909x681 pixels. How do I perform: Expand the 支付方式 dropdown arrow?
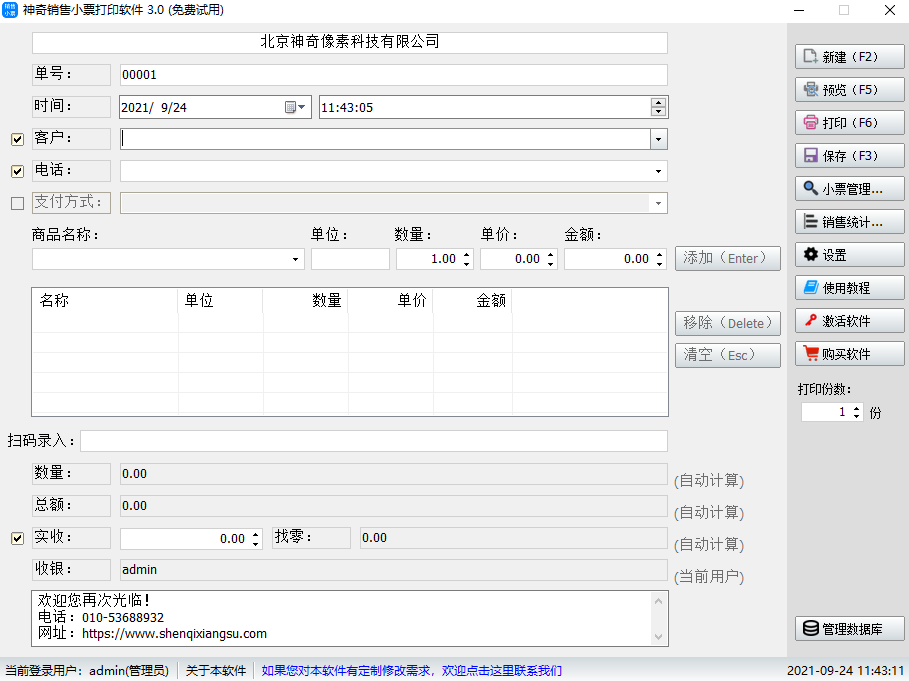click(658, 203)
